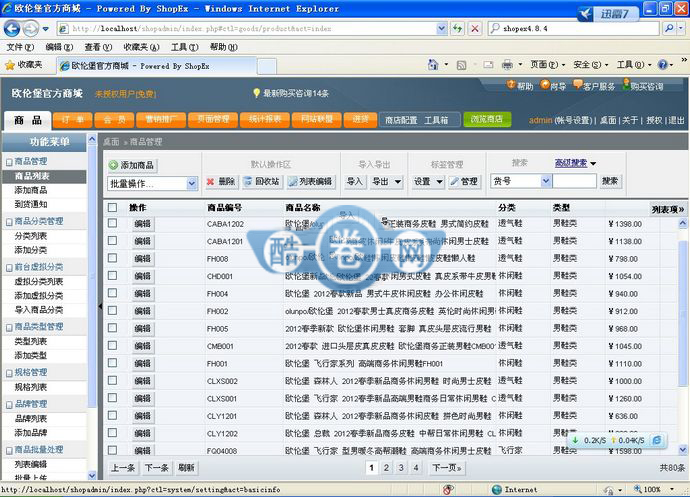Open the 收藏夹(A) favorites menu
Screen dimensions: 690x497
pyautogui.click(x=141, y=47)
